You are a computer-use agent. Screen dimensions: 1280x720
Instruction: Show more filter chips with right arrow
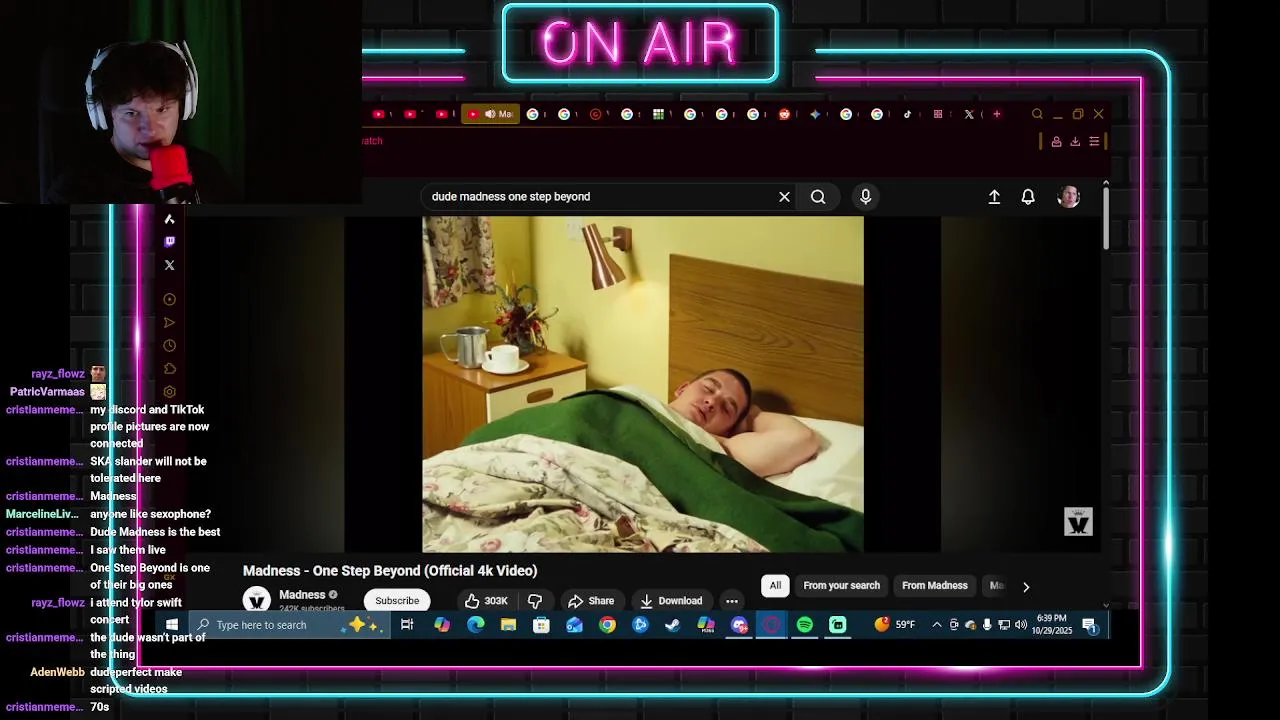click(x=1025, y=587)
